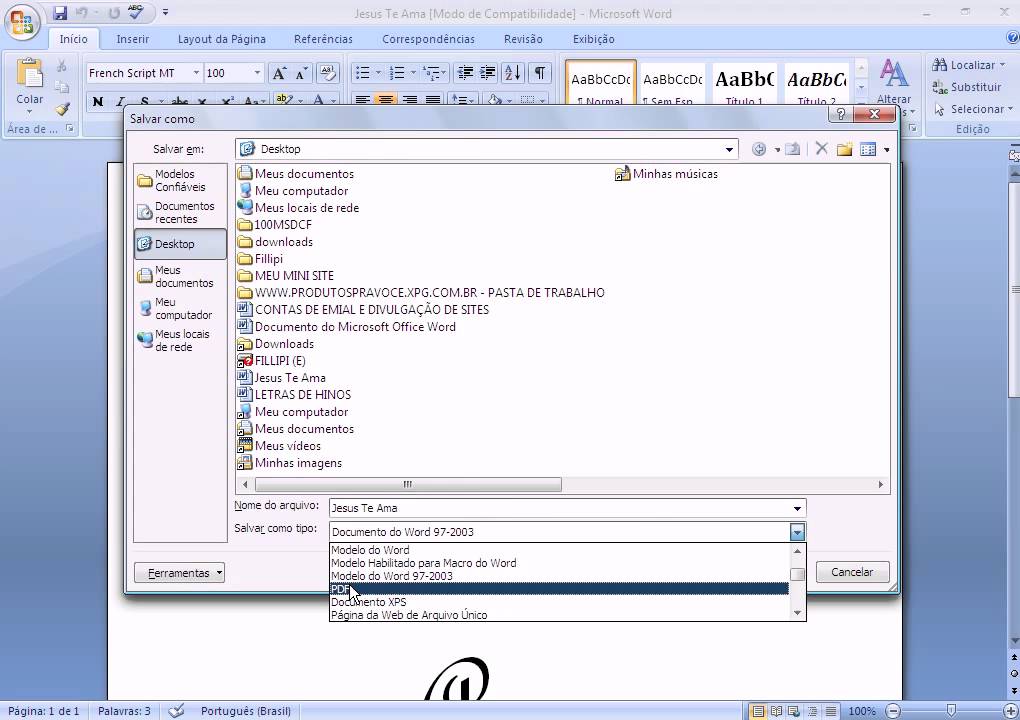Image resolution: width=1020 pixels, height=720 pixels.
Task: Zoom in with the plus button
Action: (x=1010, y=711)
